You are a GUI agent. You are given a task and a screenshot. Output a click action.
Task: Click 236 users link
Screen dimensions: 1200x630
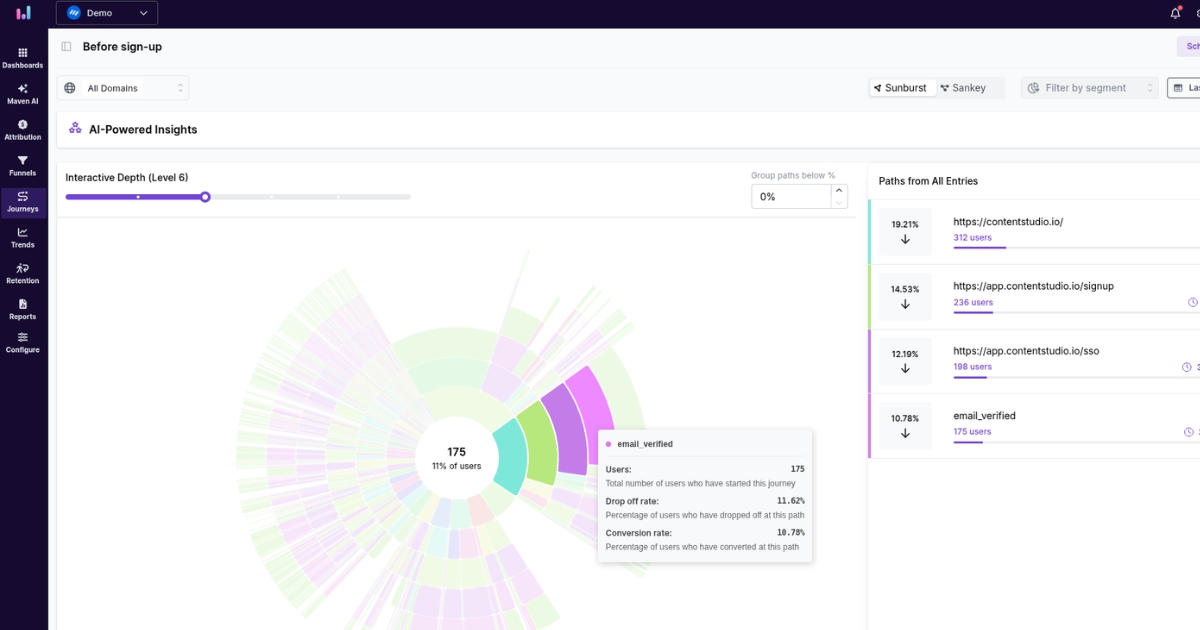point(973,302)
